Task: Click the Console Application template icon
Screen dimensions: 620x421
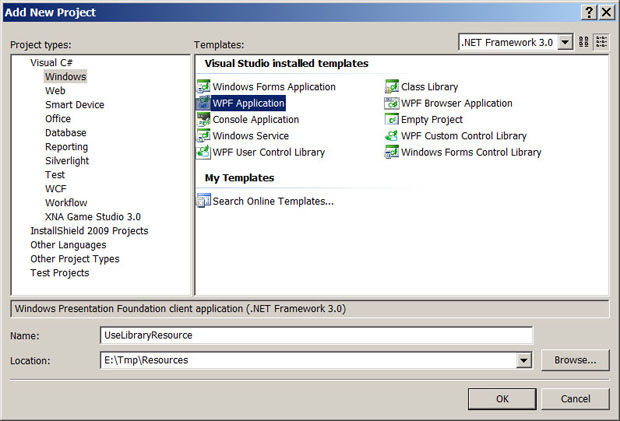Action: pyautogui.click(x=204, y=119)
